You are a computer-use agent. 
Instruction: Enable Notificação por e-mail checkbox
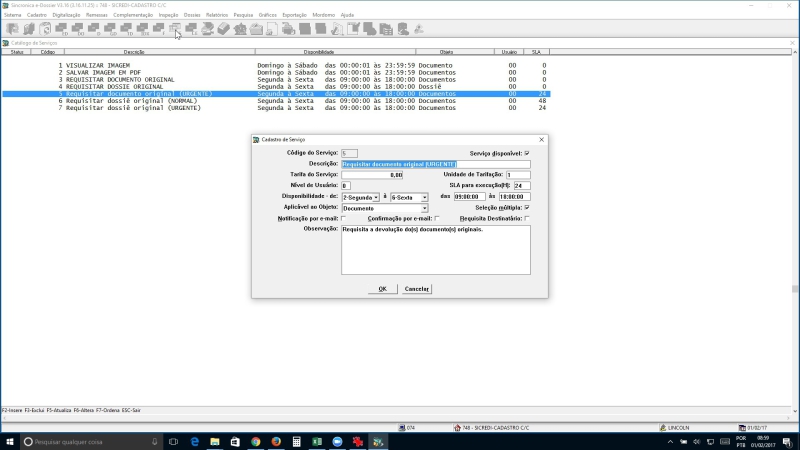(343, 218)
